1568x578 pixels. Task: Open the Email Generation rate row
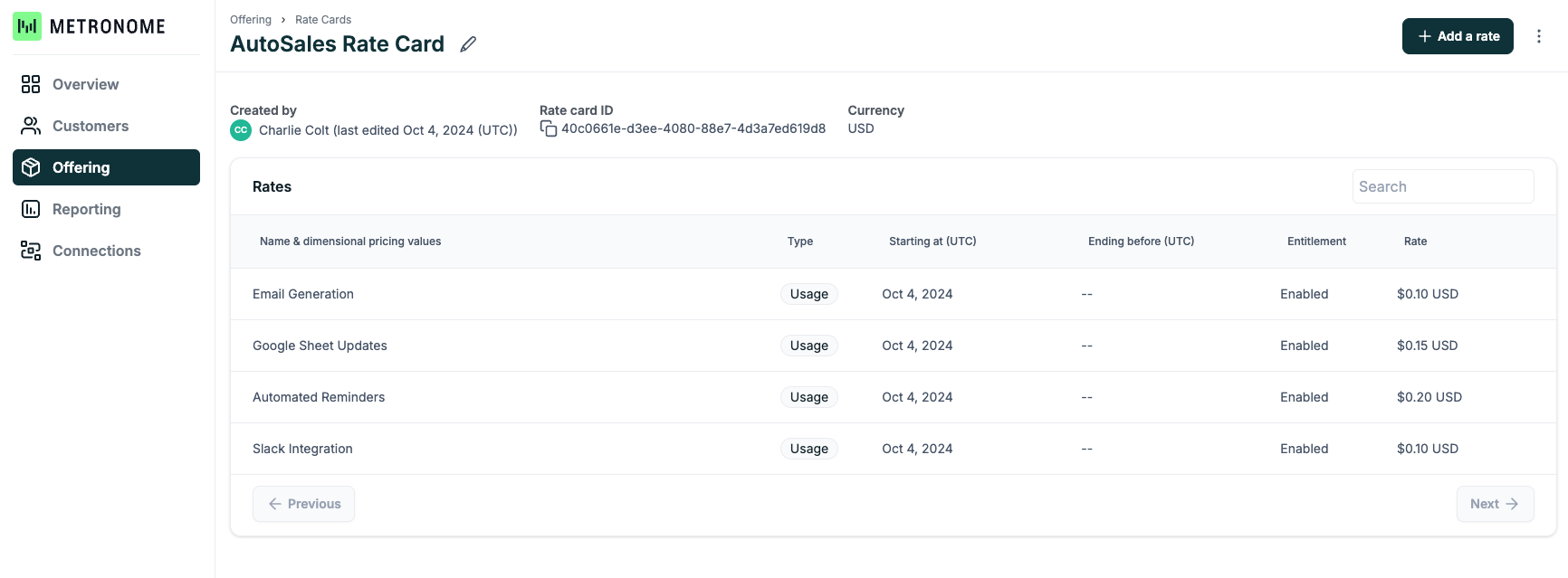pyautogui.click(x=303, y=294)
